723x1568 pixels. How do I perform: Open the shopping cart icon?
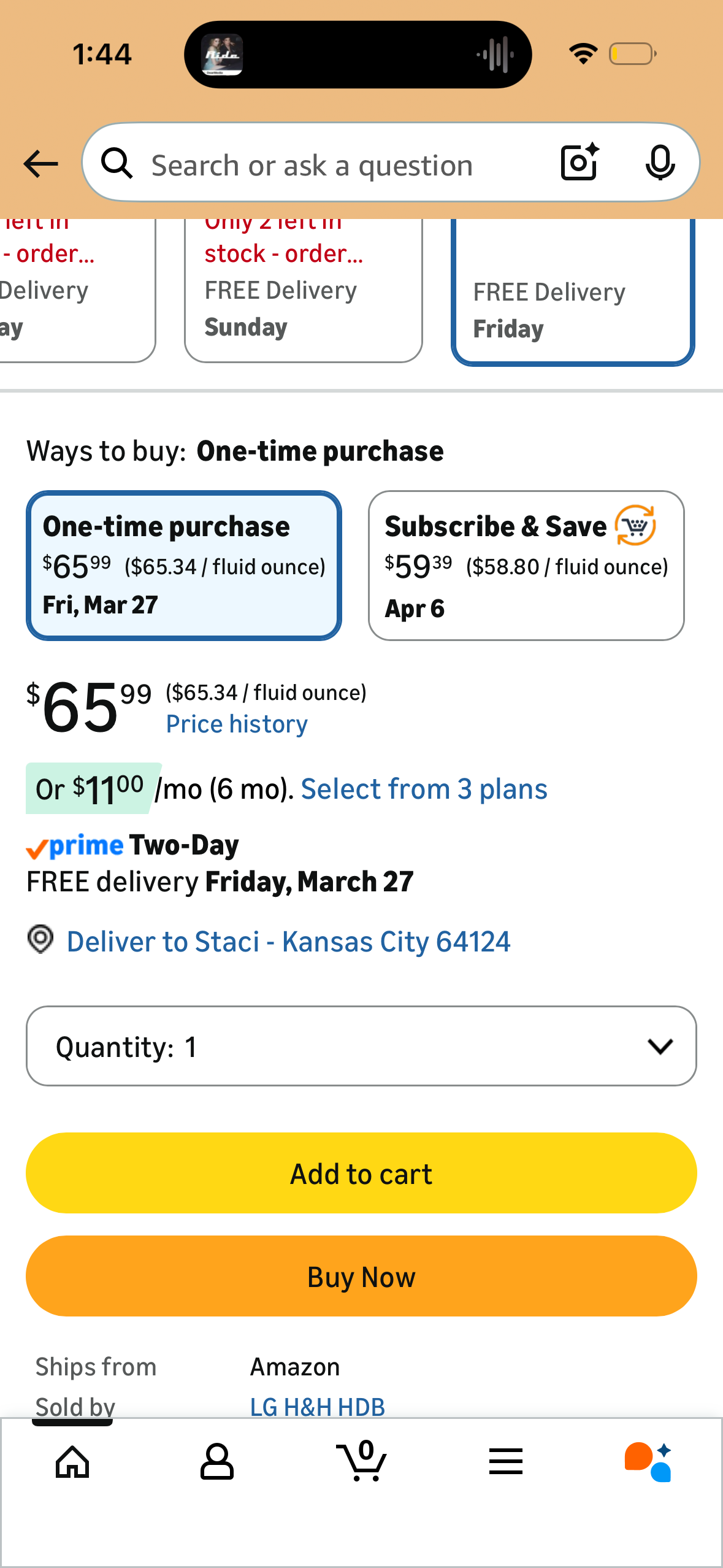[x=362, y=1460]
